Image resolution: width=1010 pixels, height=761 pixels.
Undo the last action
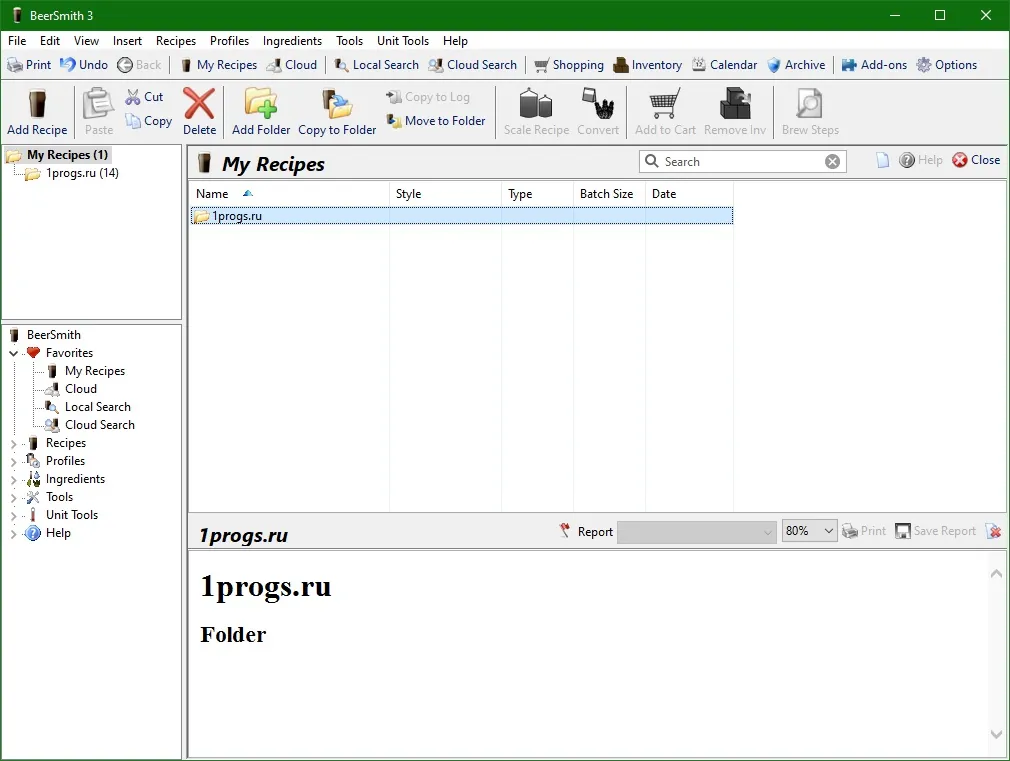click(x=84, y=64)
